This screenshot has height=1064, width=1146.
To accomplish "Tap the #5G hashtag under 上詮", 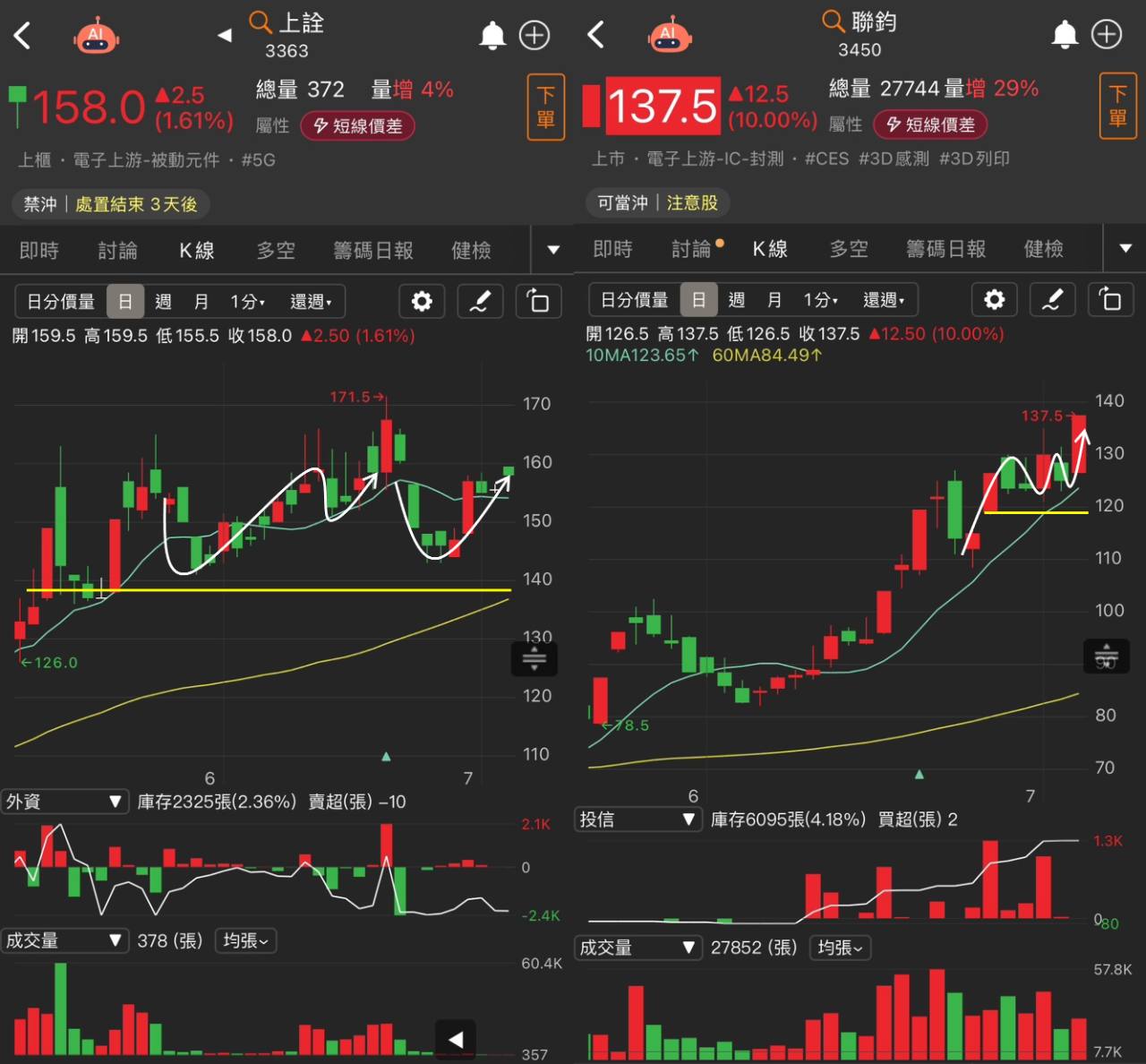I will pos(258,160).
